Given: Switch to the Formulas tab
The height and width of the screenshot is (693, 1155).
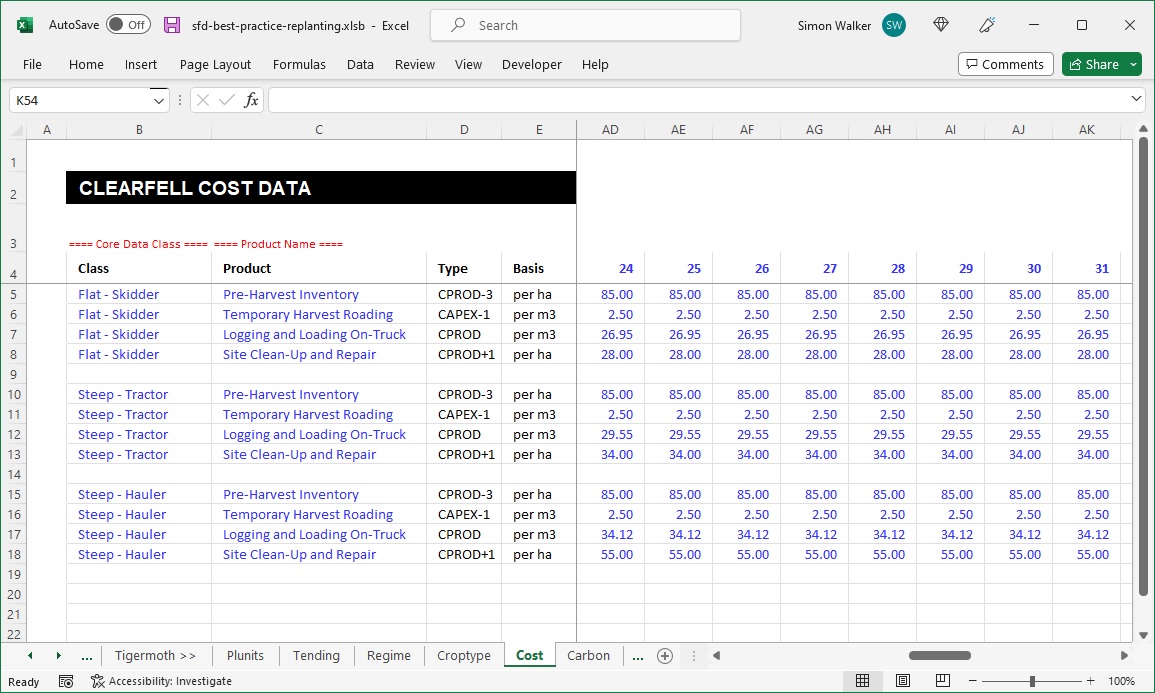Looking at the screenshot, I should tap(299, 65).
